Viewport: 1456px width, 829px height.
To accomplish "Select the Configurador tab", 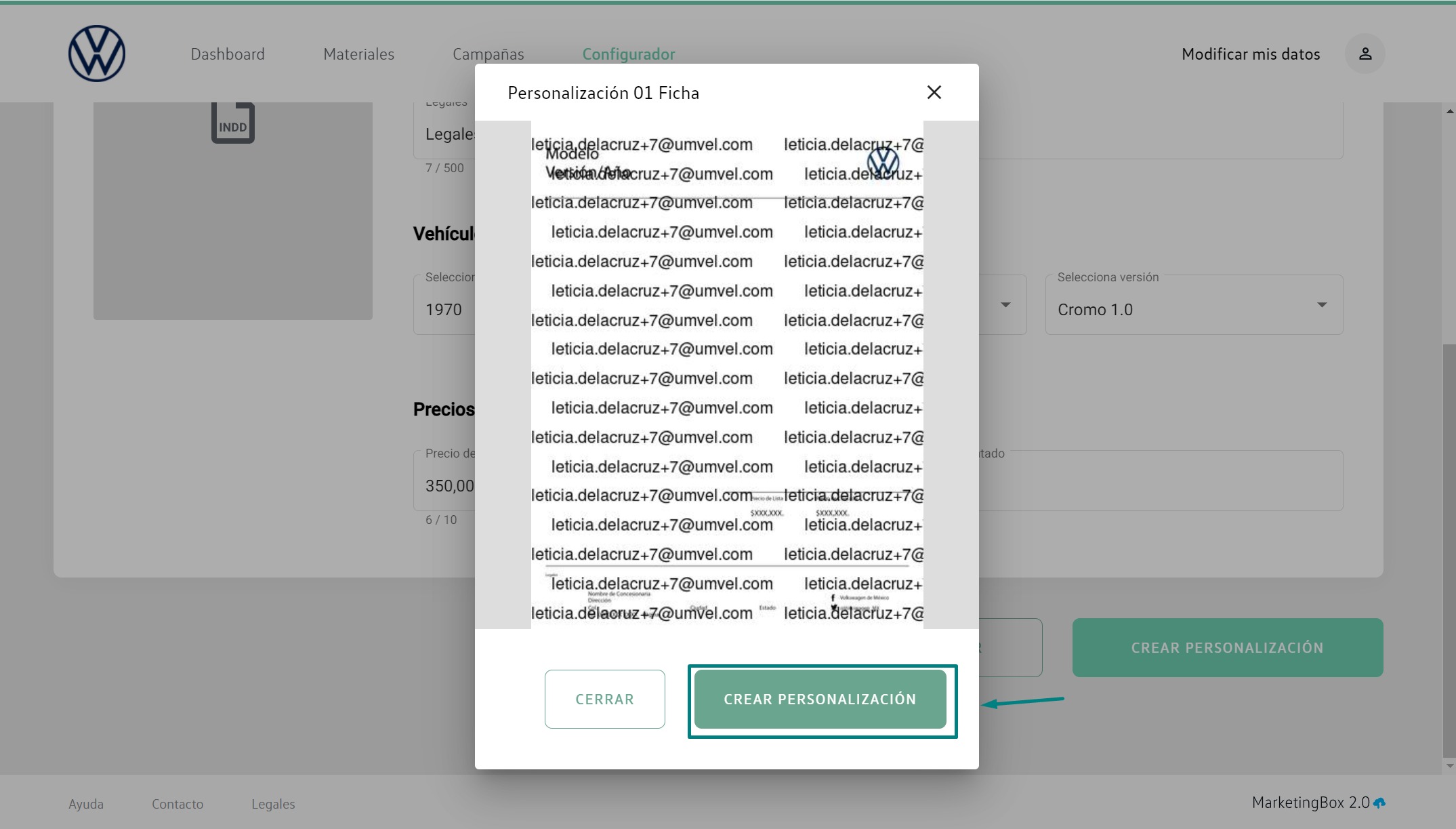I will pyautogui.click(x=628, y=54).
